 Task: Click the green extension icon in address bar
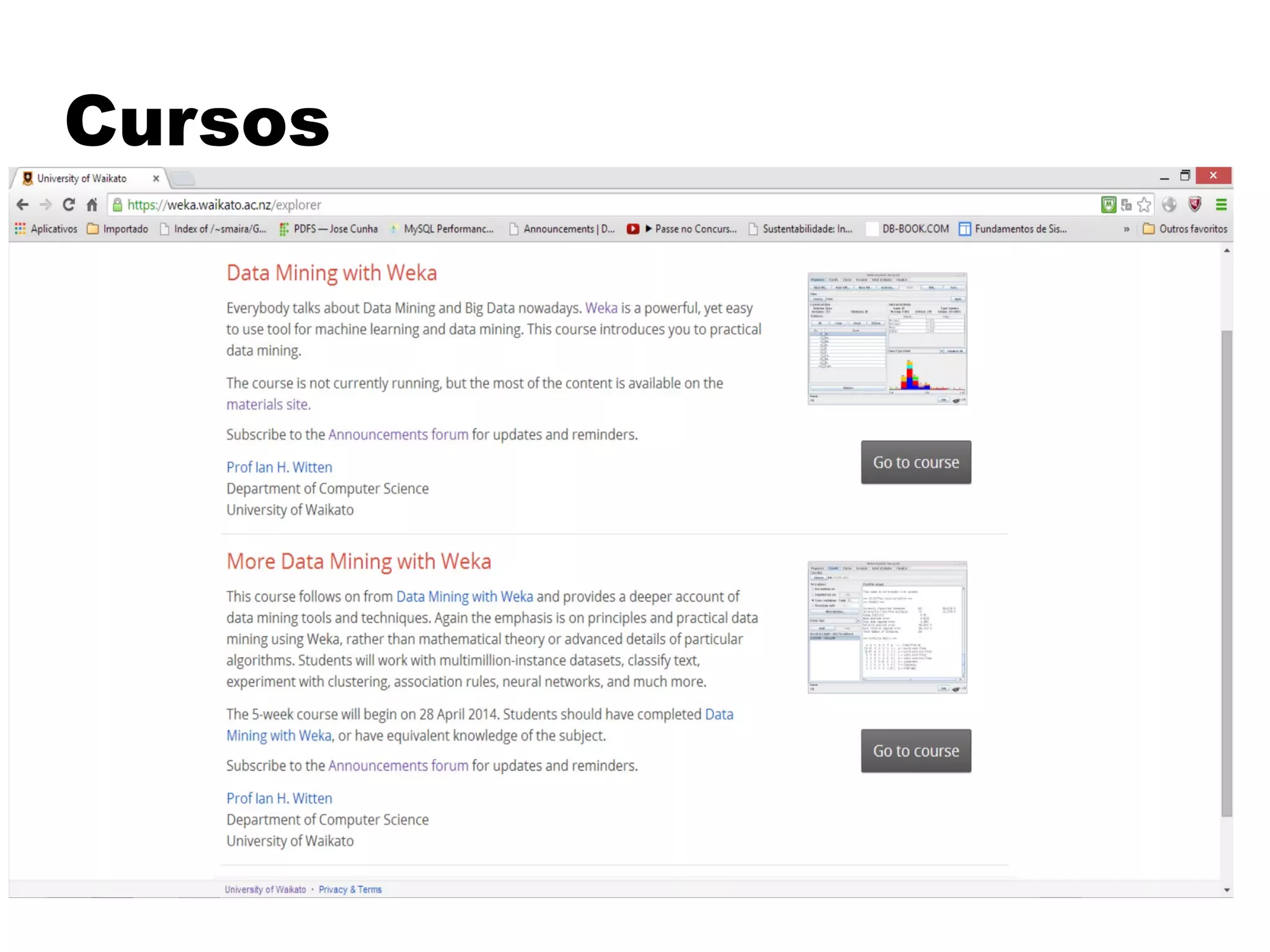[1108, 205]
